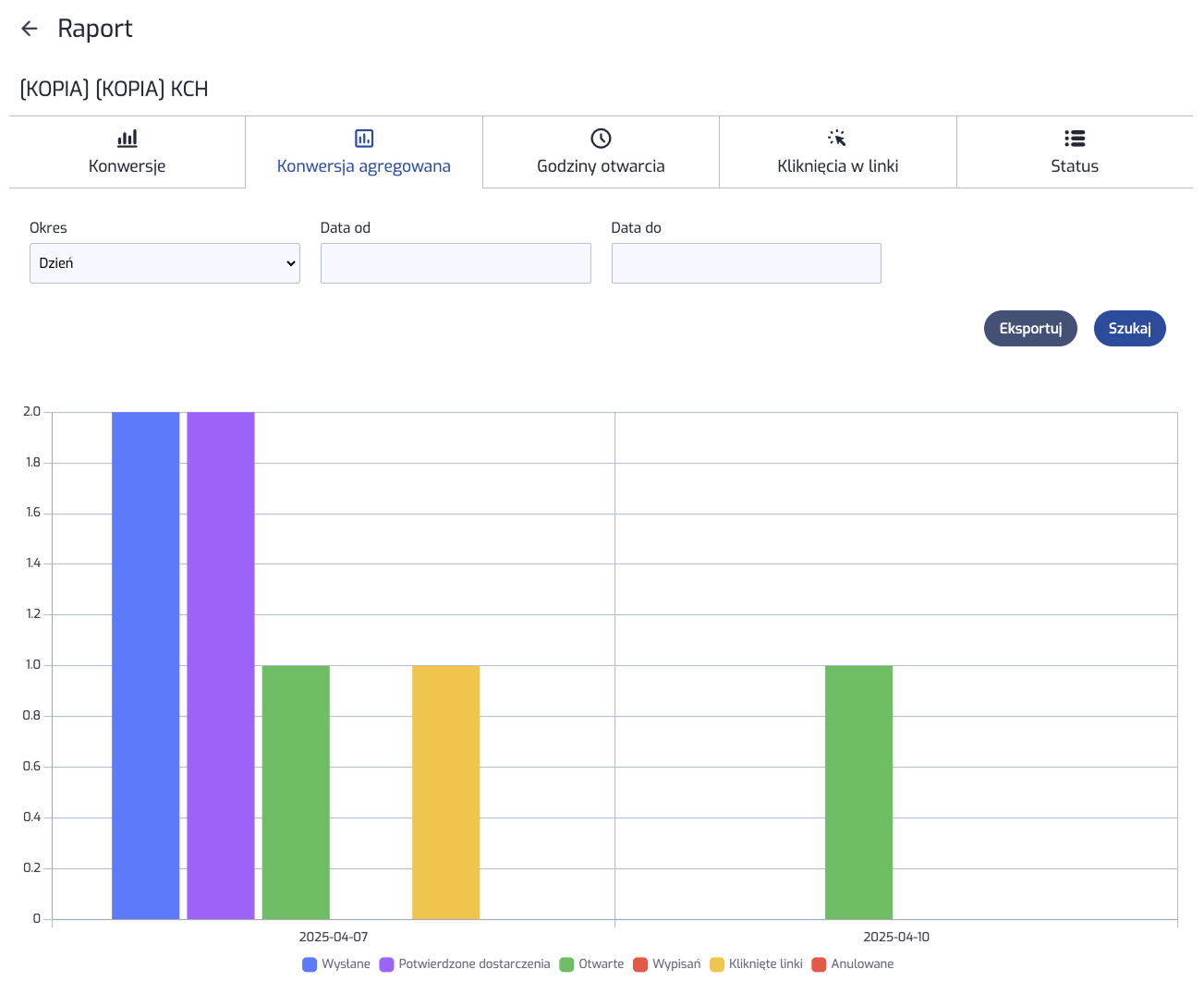Click the Kliknięte linki legend label
This screenshot has height=1005, width=1204.
[x=766, y=964]
